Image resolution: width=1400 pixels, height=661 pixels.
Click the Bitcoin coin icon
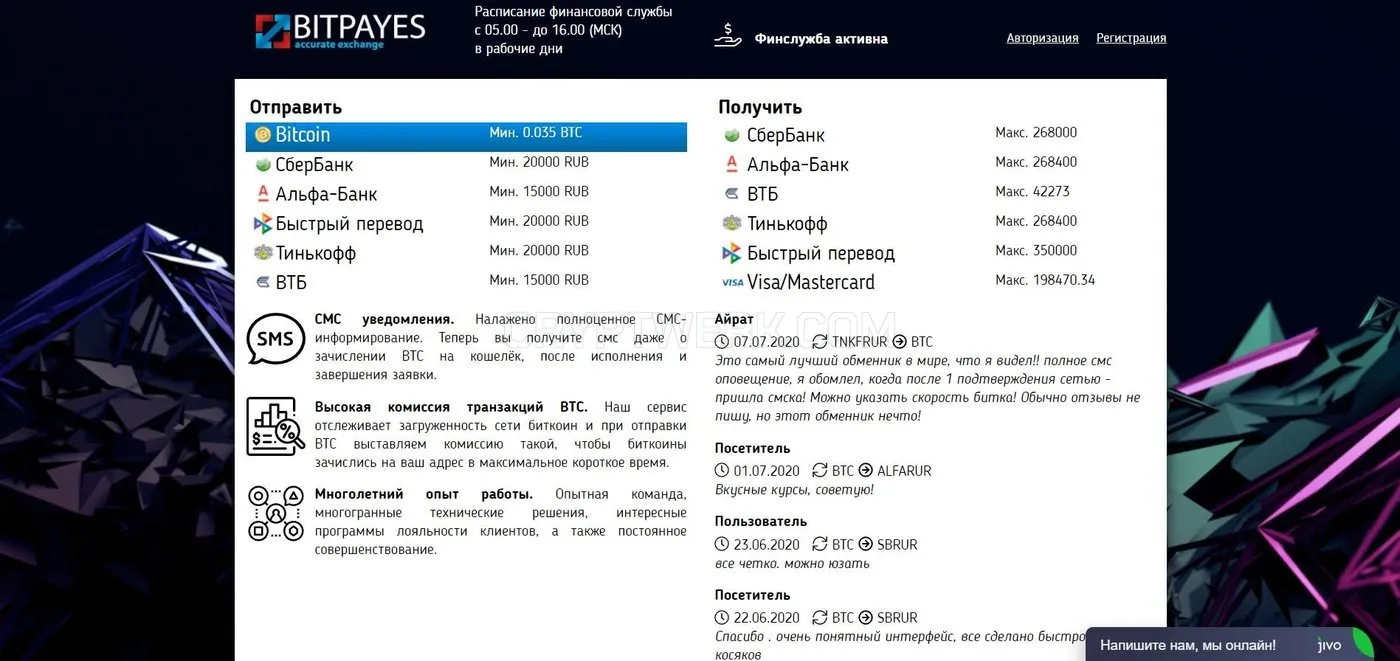tap(263, 135)
